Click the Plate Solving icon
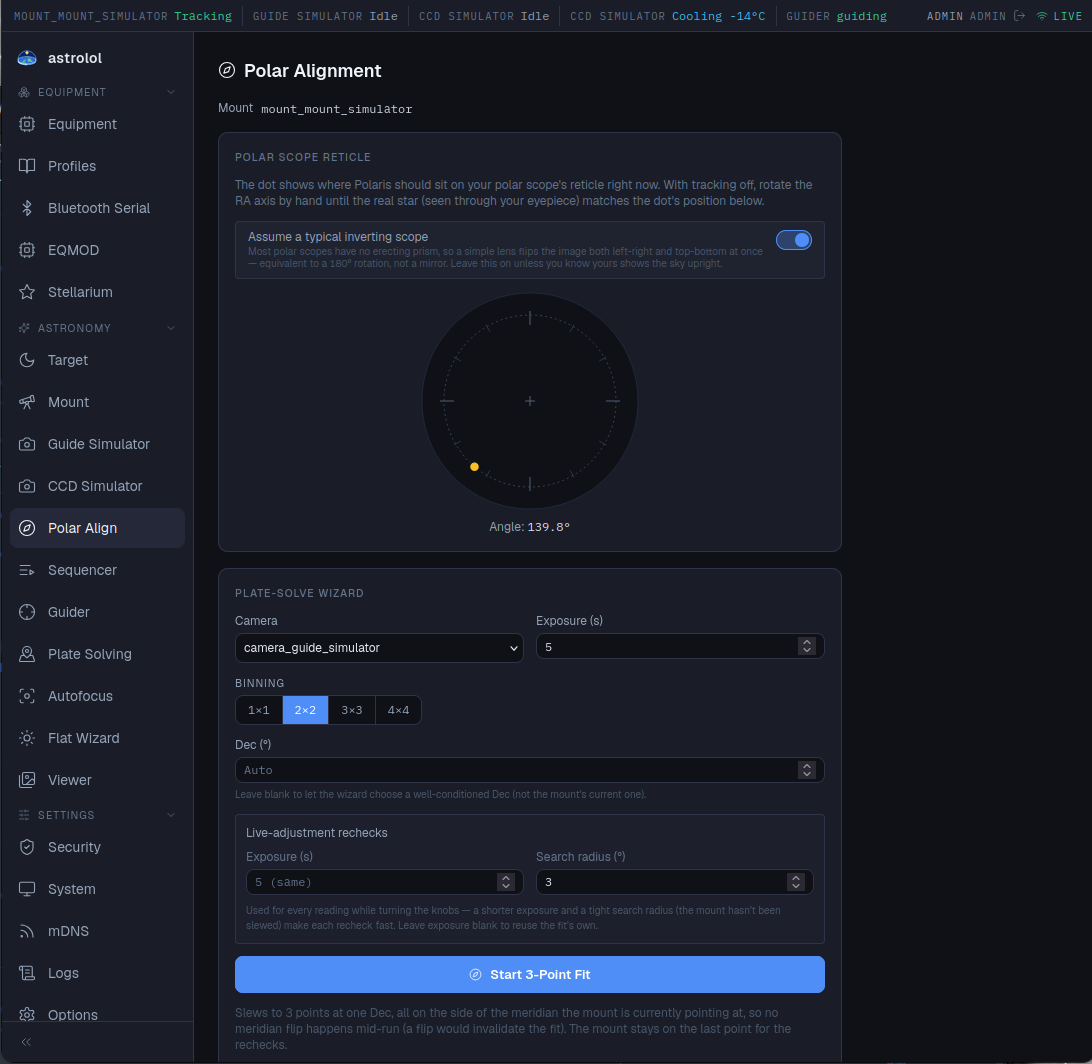Viewport: 1092px width, 1064px height. tap(27, 654)
